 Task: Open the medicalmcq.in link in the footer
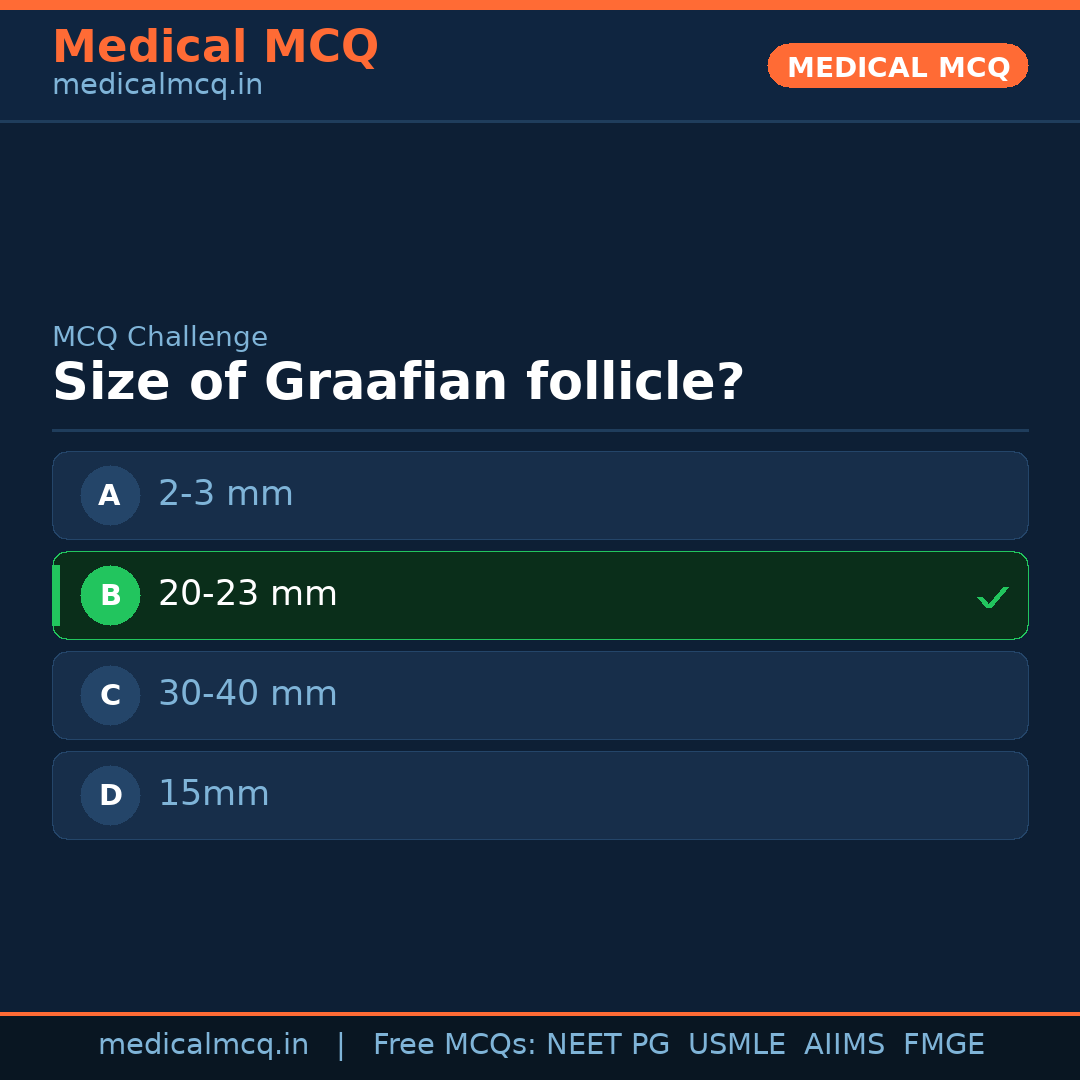tap(204, 1045)
